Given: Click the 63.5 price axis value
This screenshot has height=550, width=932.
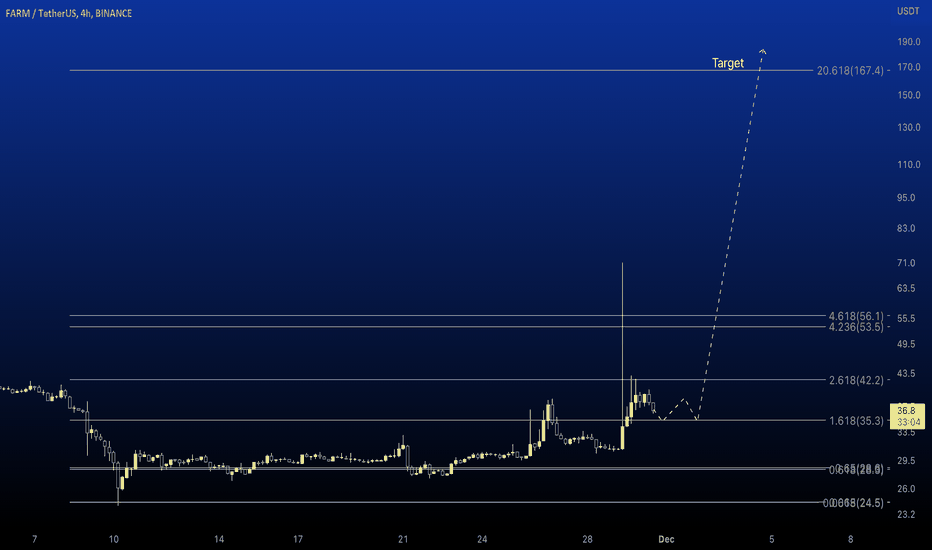Looking at the screenshot, I should pyautogui.click(x=906, y=288).
